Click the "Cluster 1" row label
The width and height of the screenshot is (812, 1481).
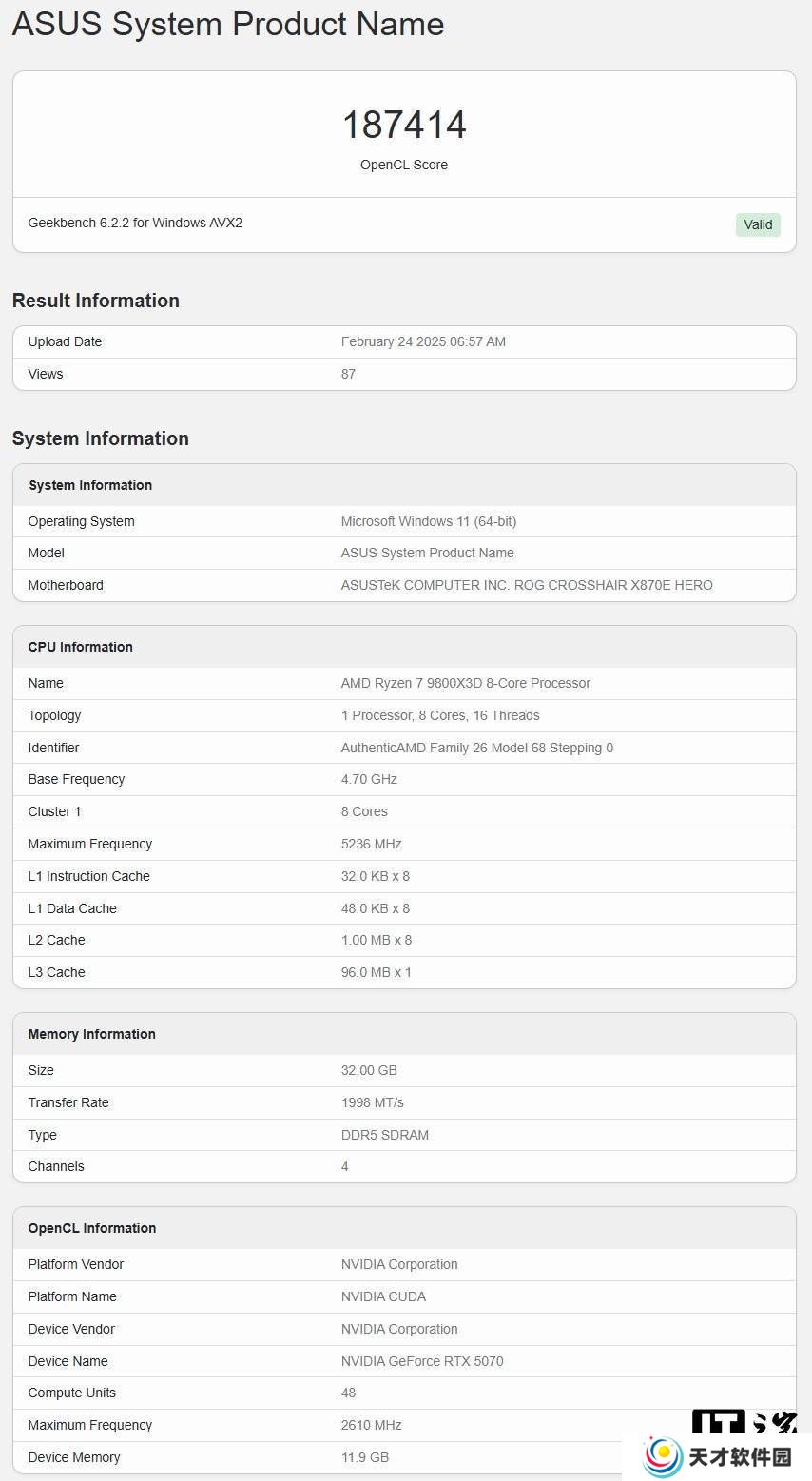coord(55,811)
